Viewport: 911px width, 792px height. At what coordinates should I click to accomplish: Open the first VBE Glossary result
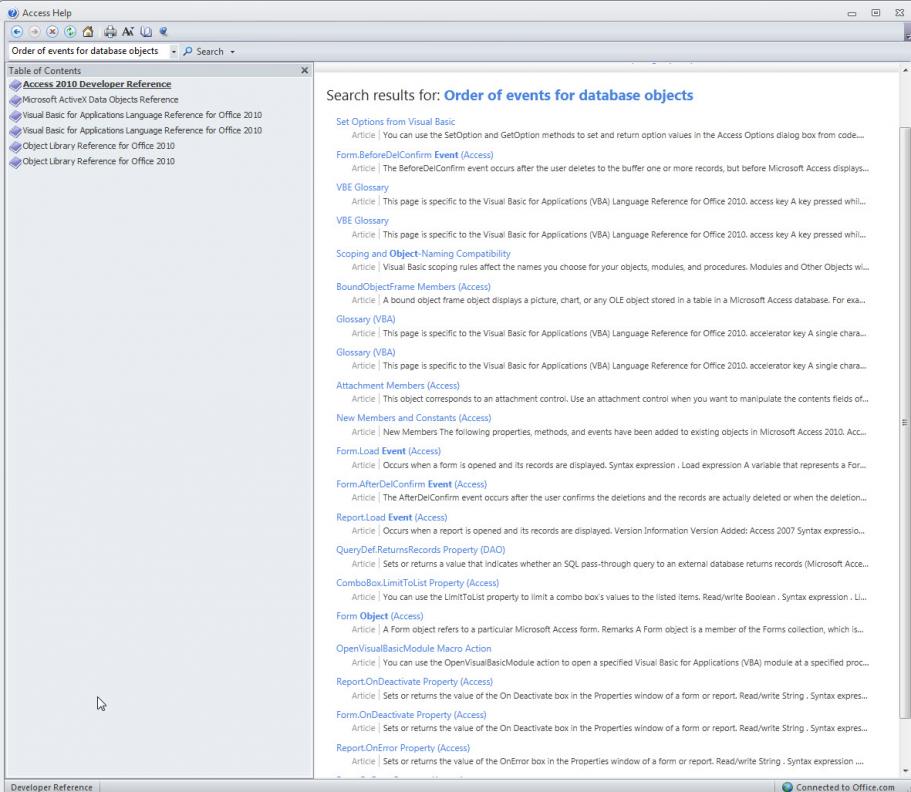(x=363, y=187)
